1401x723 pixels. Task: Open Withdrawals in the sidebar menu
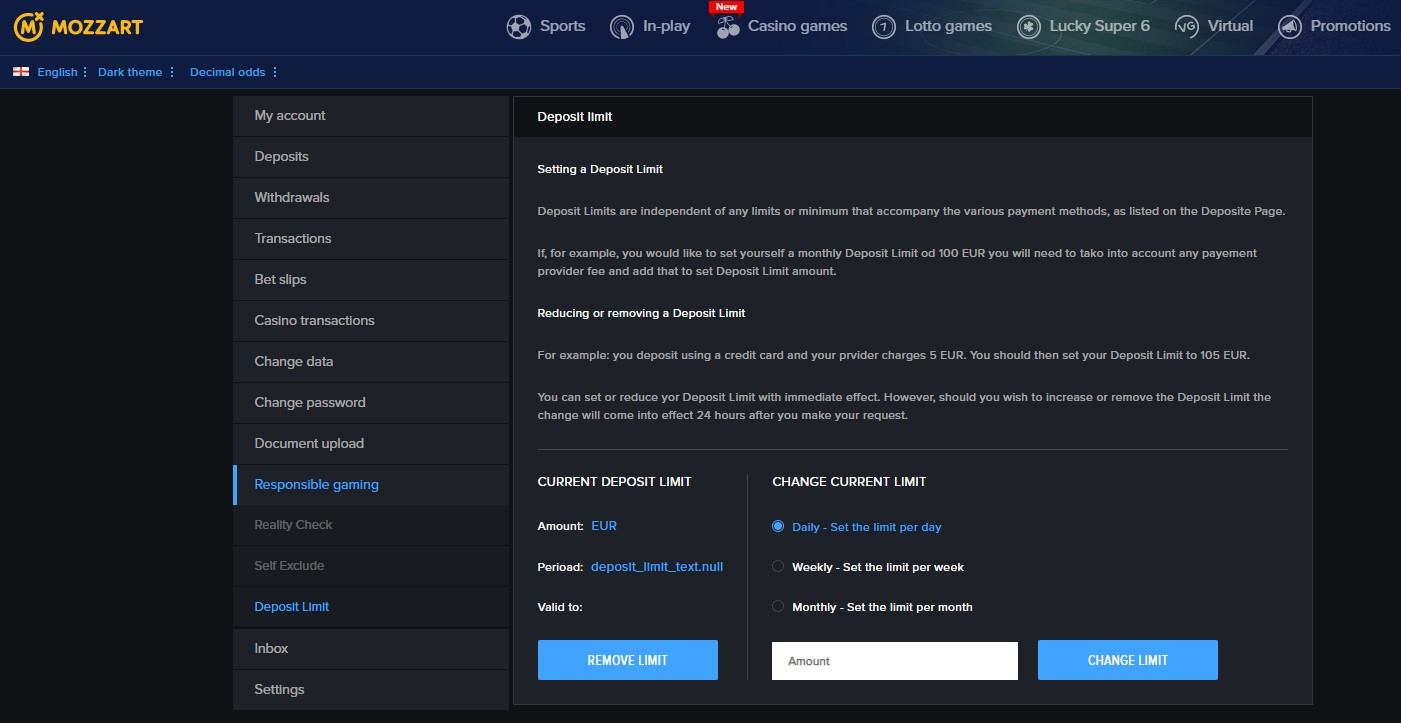[292, 197]
